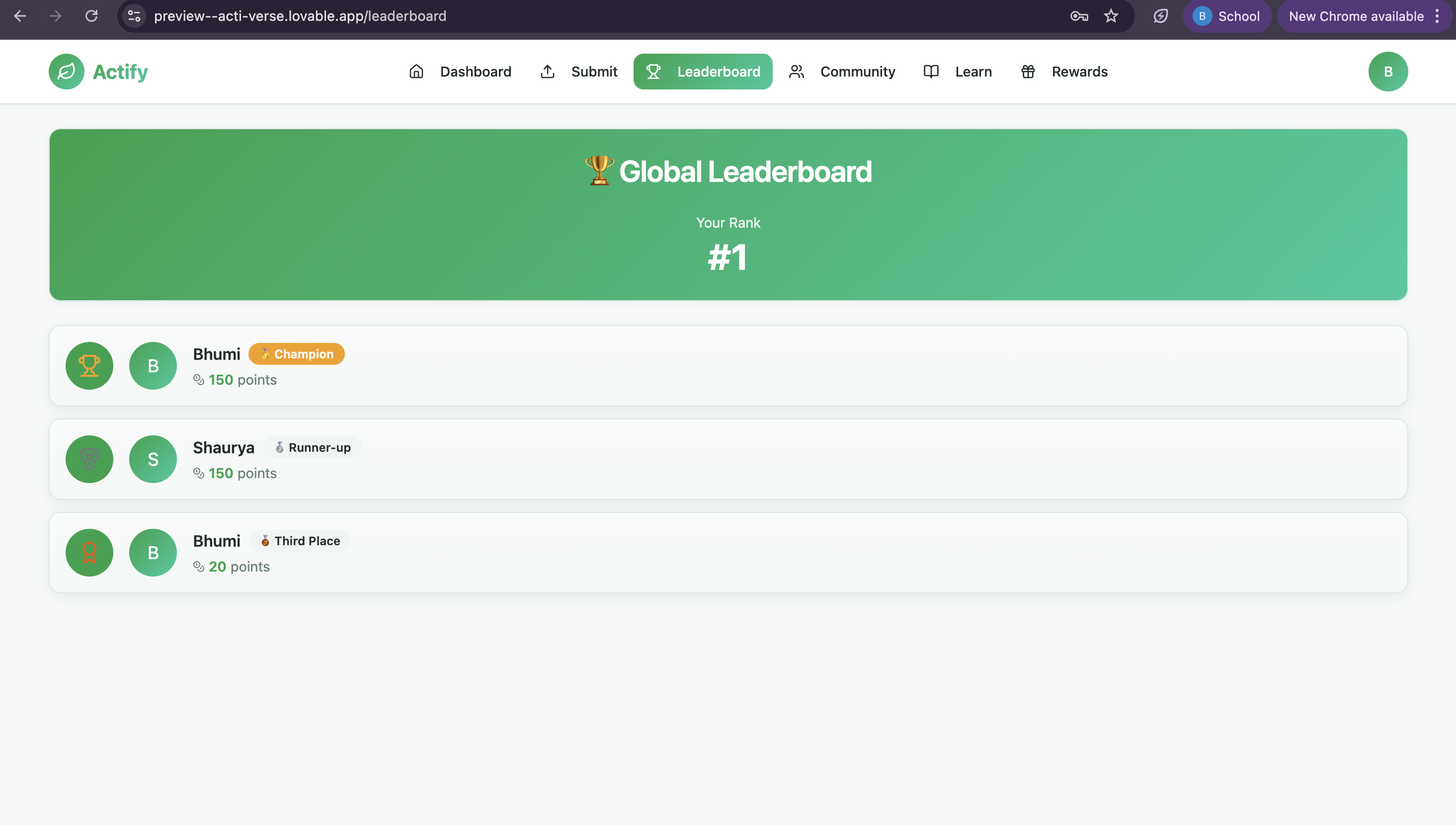Click the Learn book icon

(931, 72)
